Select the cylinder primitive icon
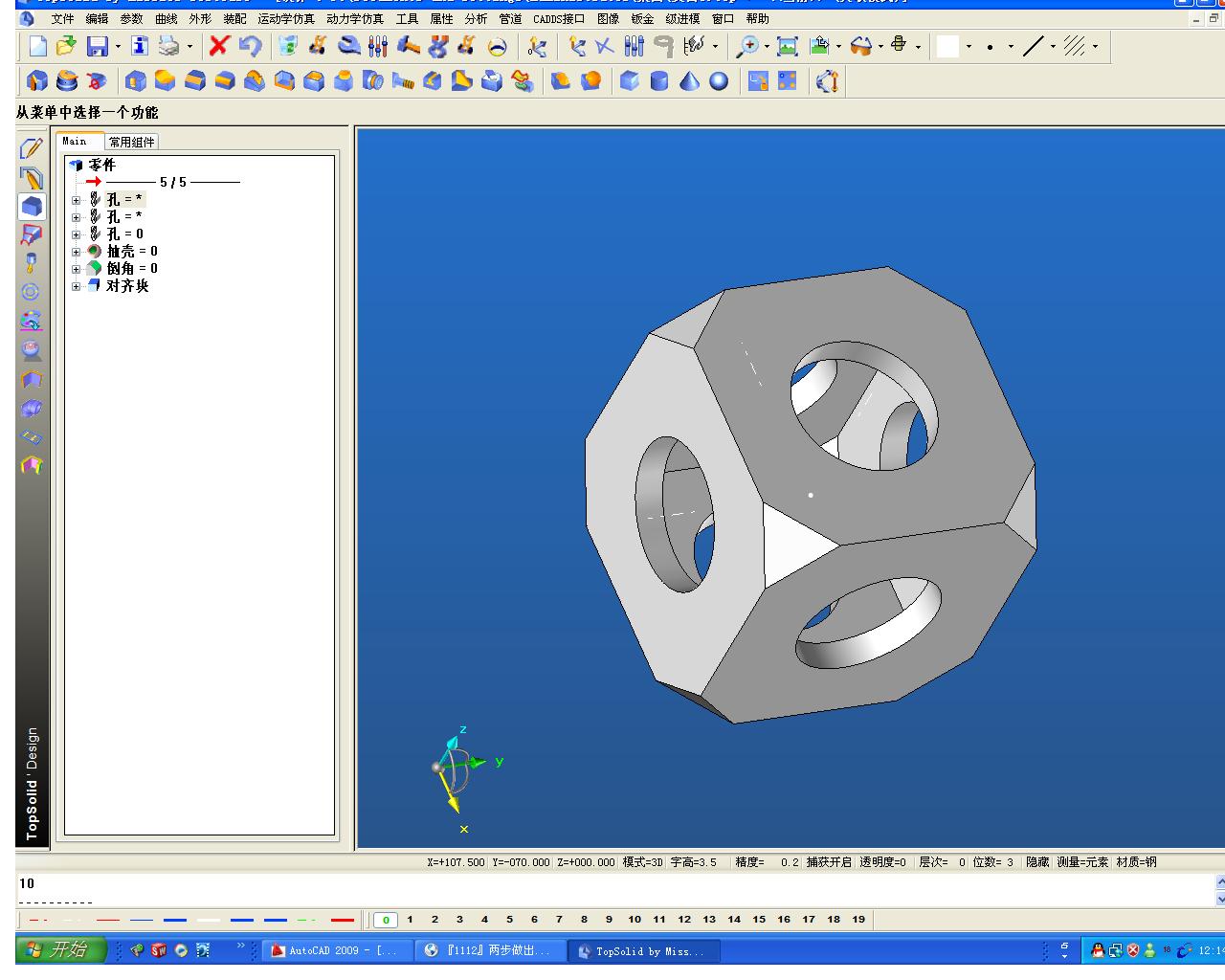Image resolution: width=1225 pixels, height=980 pixels. click(659, 81)
